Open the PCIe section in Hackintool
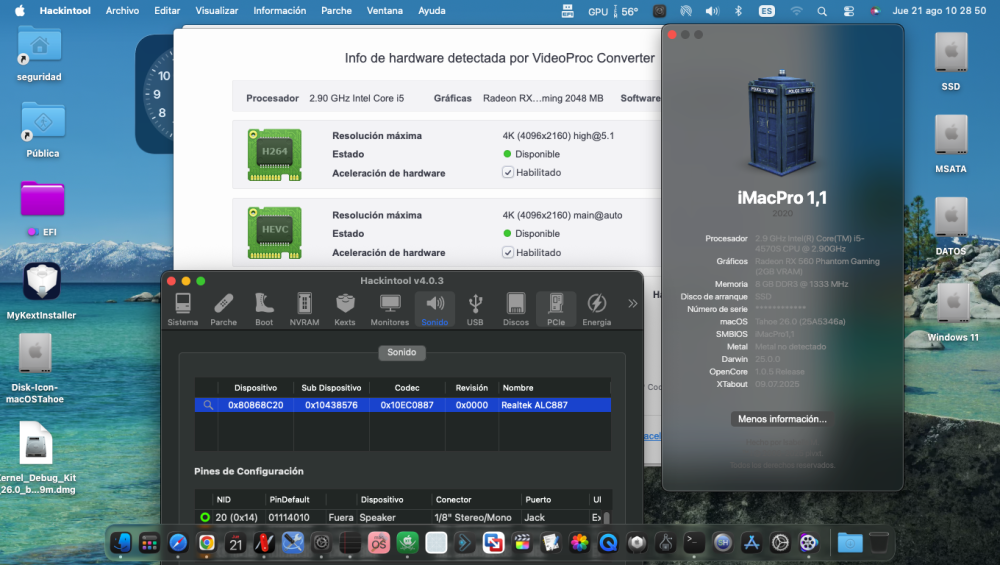 555,309
